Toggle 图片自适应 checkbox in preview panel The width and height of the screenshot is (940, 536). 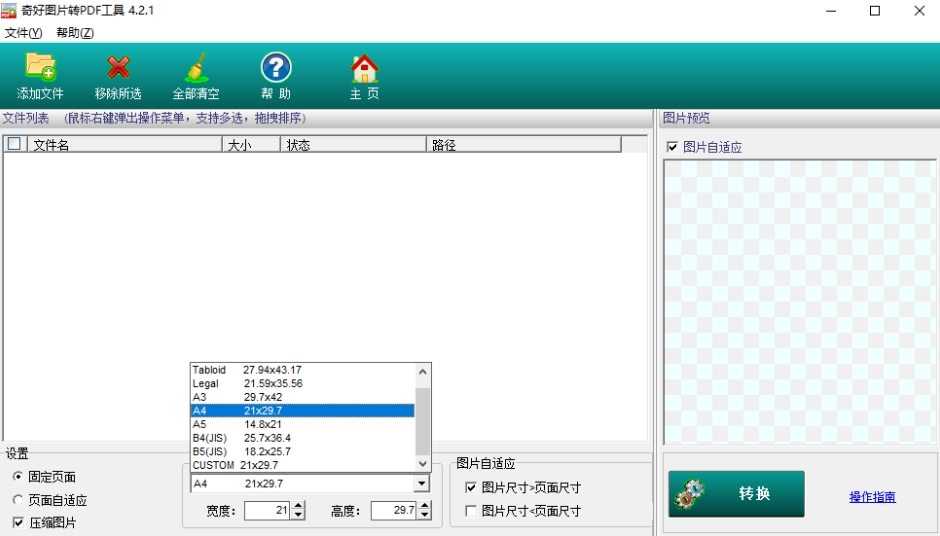672,148
